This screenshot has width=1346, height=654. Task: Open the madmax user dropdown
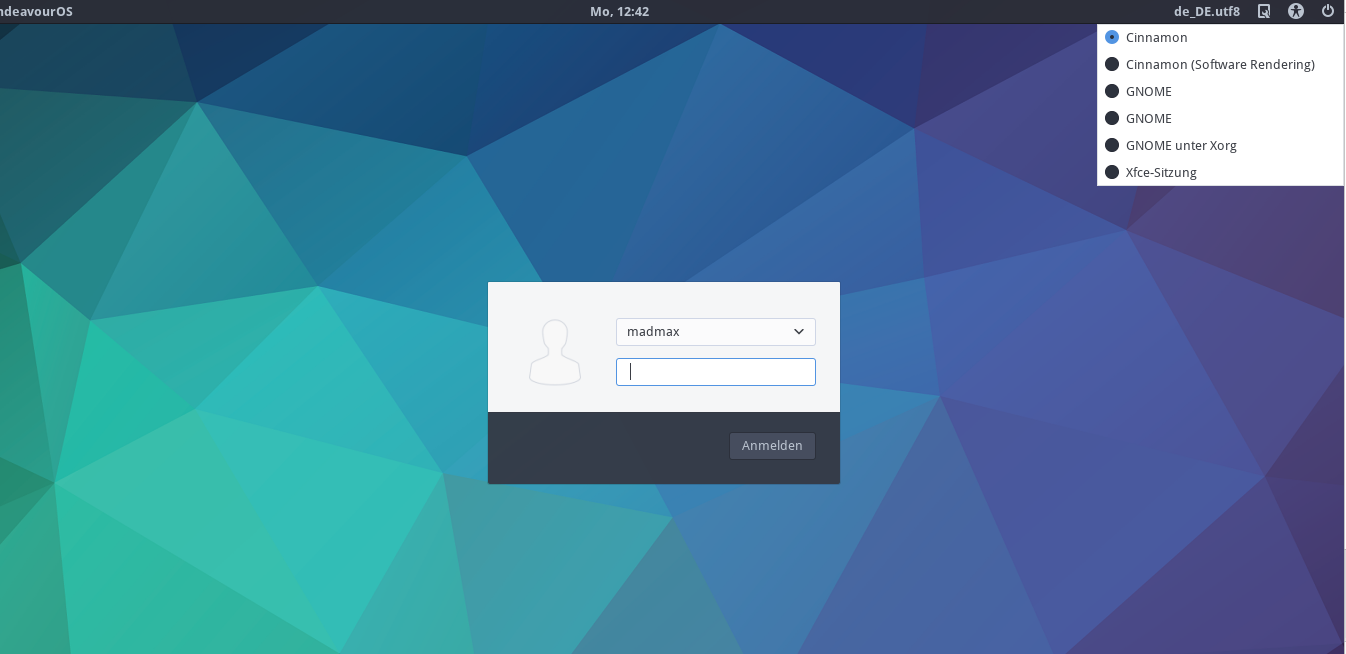[x=714, y=331]
